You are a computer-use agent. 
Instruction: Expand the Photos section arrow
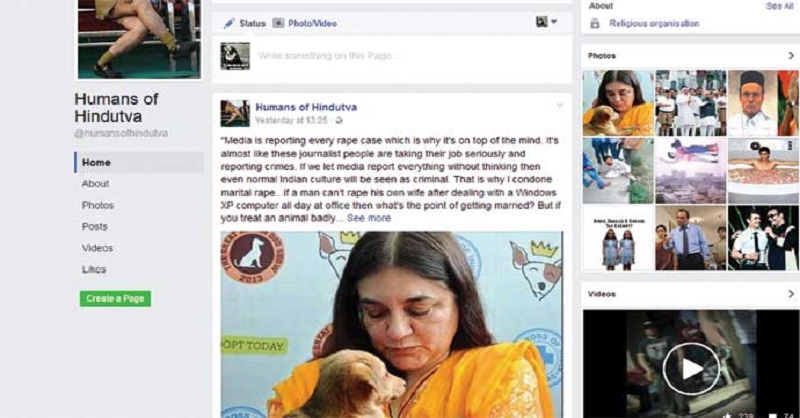click(791, 56)
